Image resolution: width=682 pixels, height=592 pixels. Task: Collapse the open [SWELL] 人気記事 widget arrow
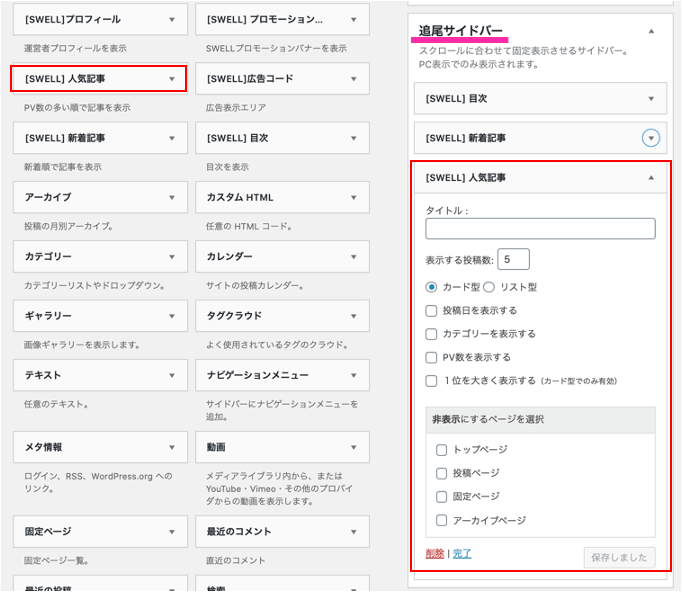pyautogui.click(x=651, y=177)
